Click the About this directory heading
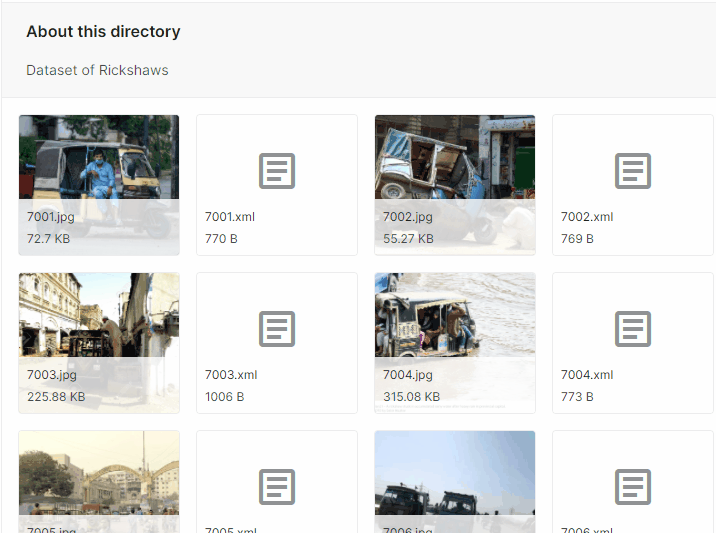This screenshot has height=533, width=716. pyautogui.click(x=103, y=32)
